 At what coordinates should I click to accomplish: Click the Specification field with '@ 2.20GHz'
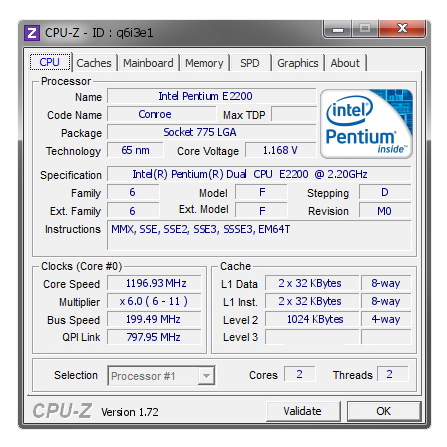(x=259, y=174)
